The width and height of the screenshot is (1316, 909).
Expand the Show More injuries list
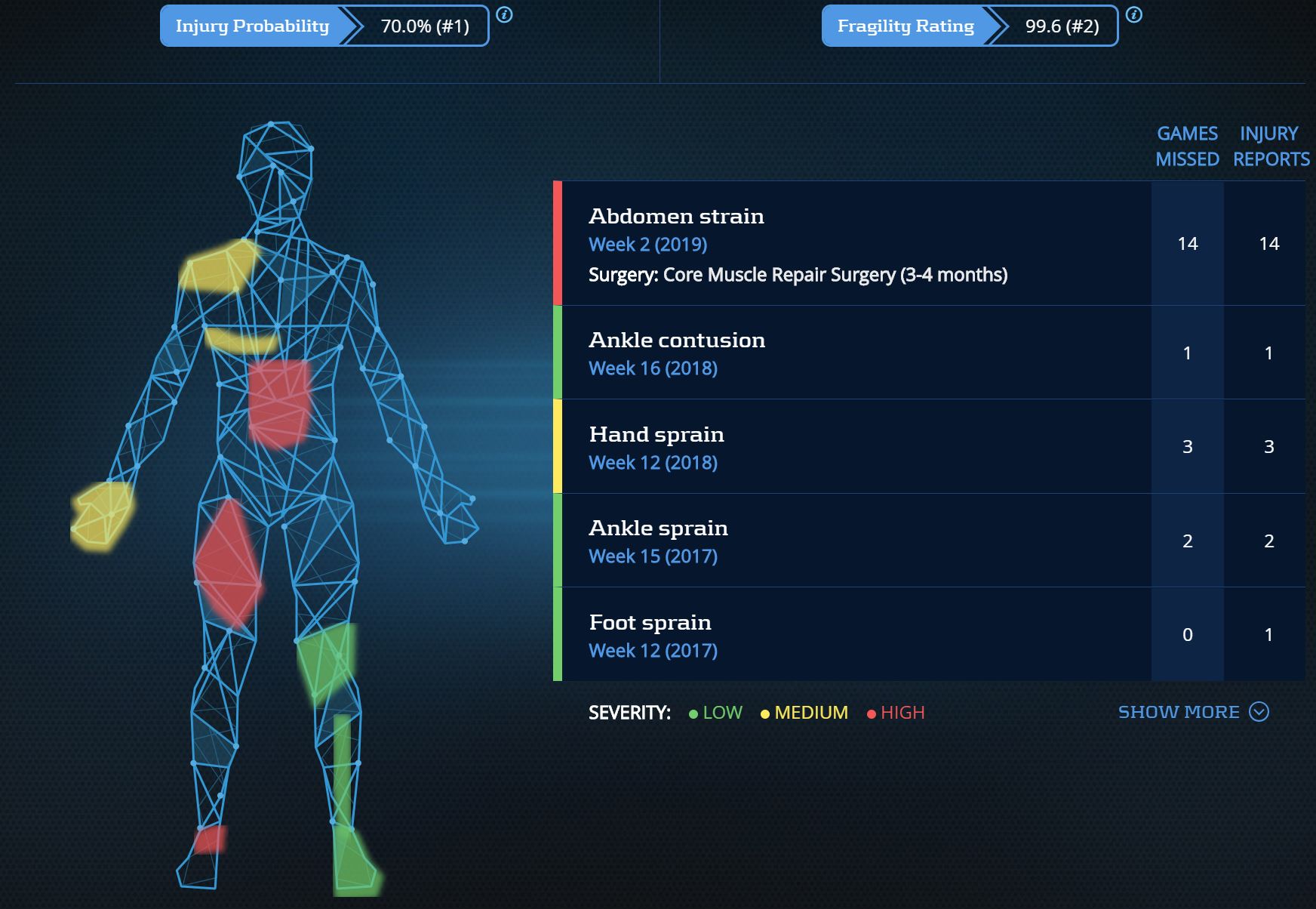click(x=1178, y=712)
